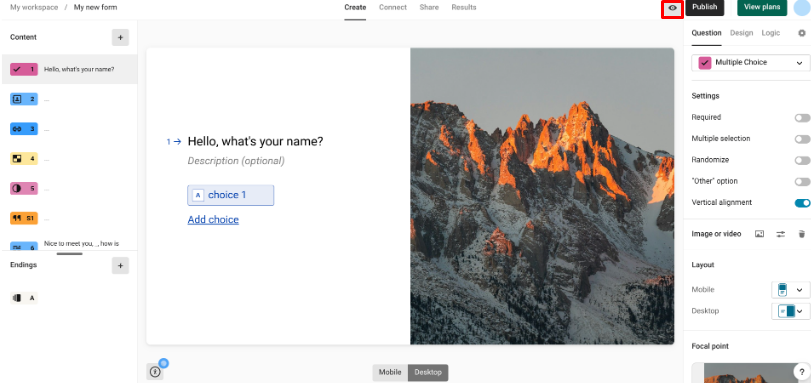Click the Focal point image thumbnail
Screen dimensions: 811x383
[x=750, y=373]
